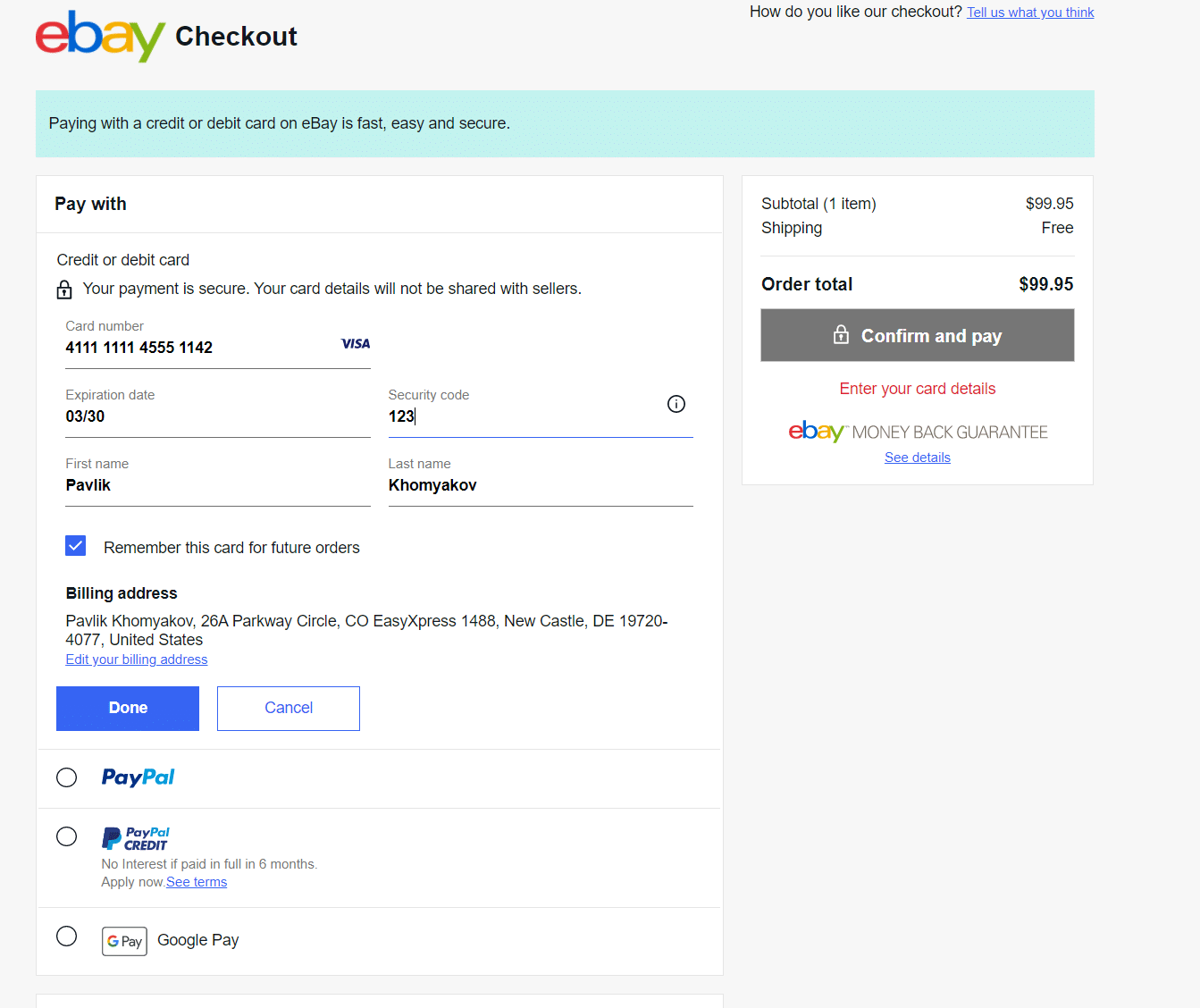Select the PayPal Credit radio button
This screenshot has width=1200, height=1008.
tap(67, 836)
